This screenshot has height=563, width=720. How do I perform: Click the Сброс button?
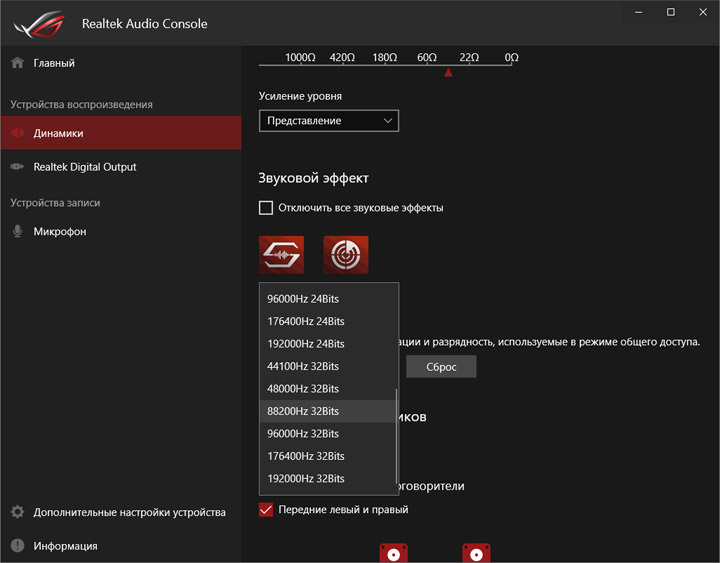(x=441, y=367)
